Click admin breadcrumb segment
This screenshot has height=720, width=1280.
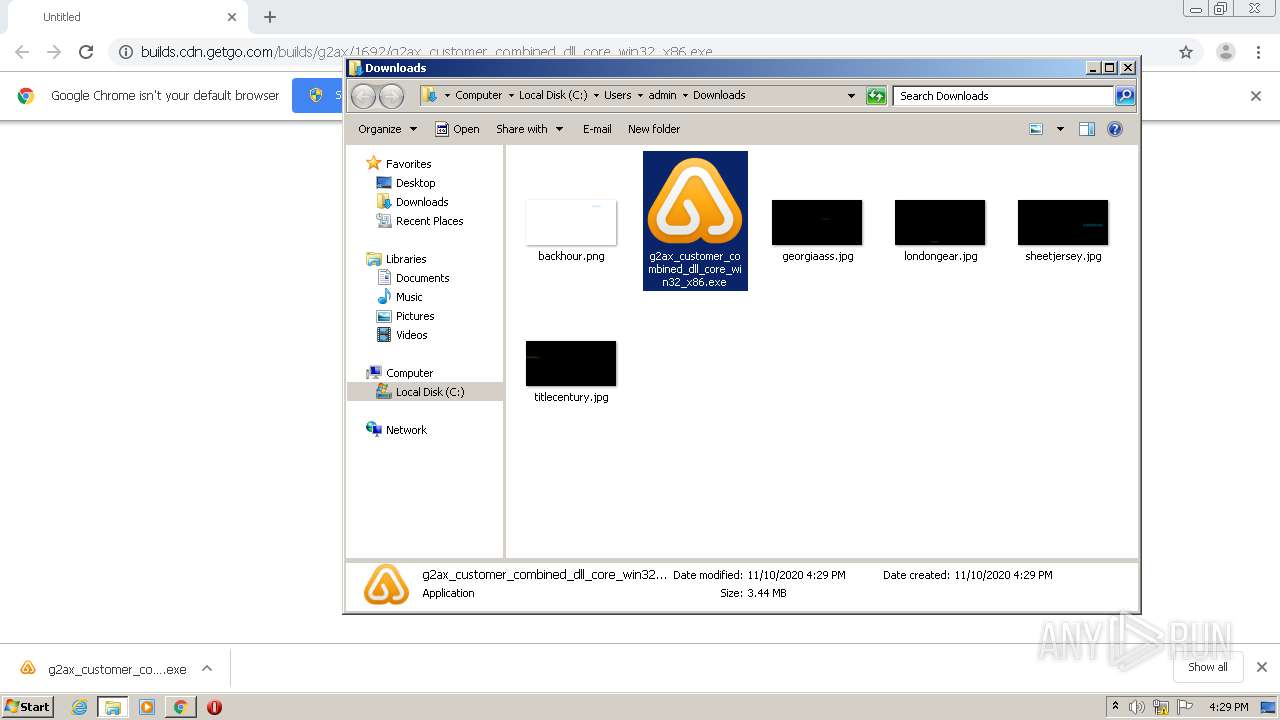pos(662,95)
